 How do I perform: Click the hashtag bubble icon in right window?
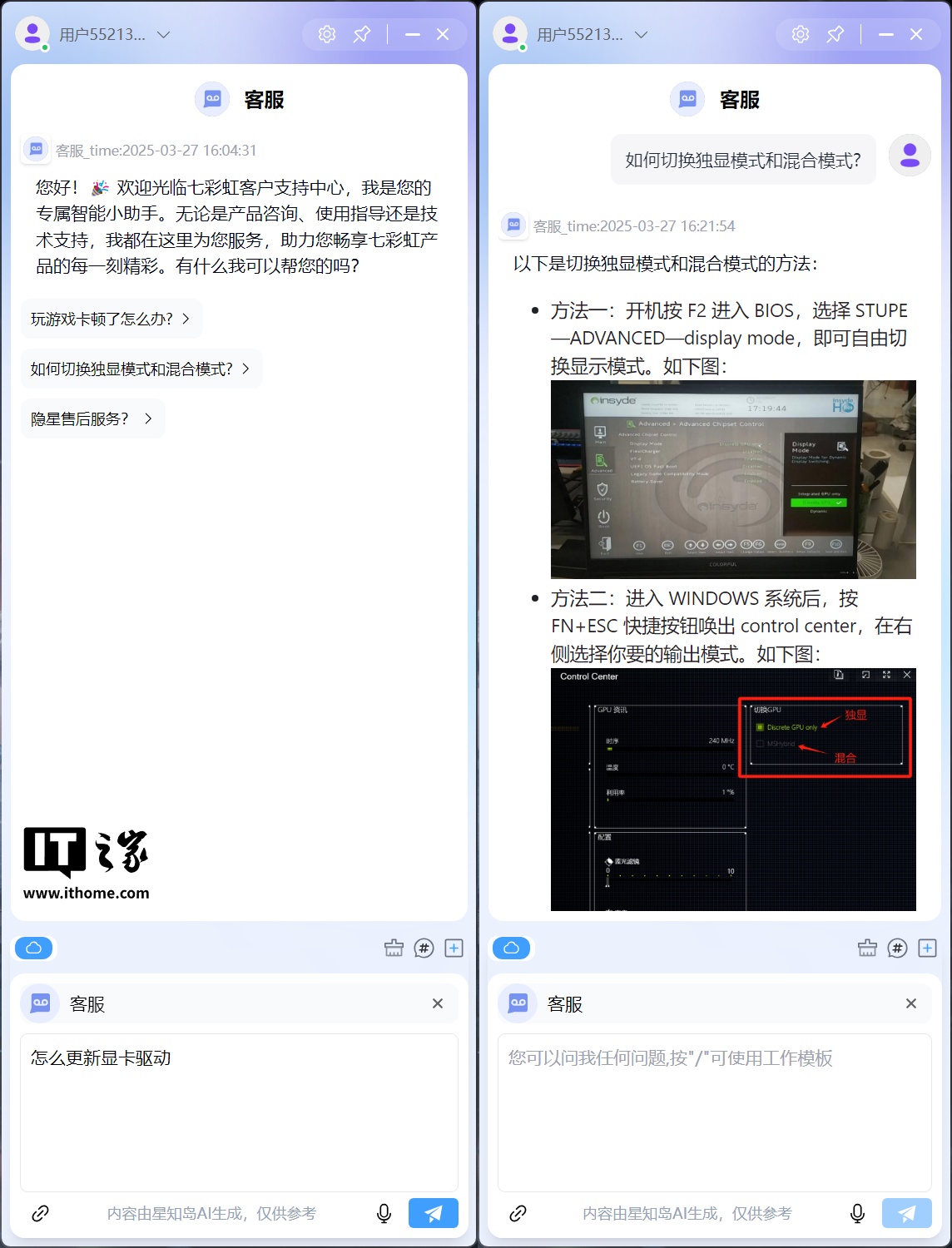point(897,948)
